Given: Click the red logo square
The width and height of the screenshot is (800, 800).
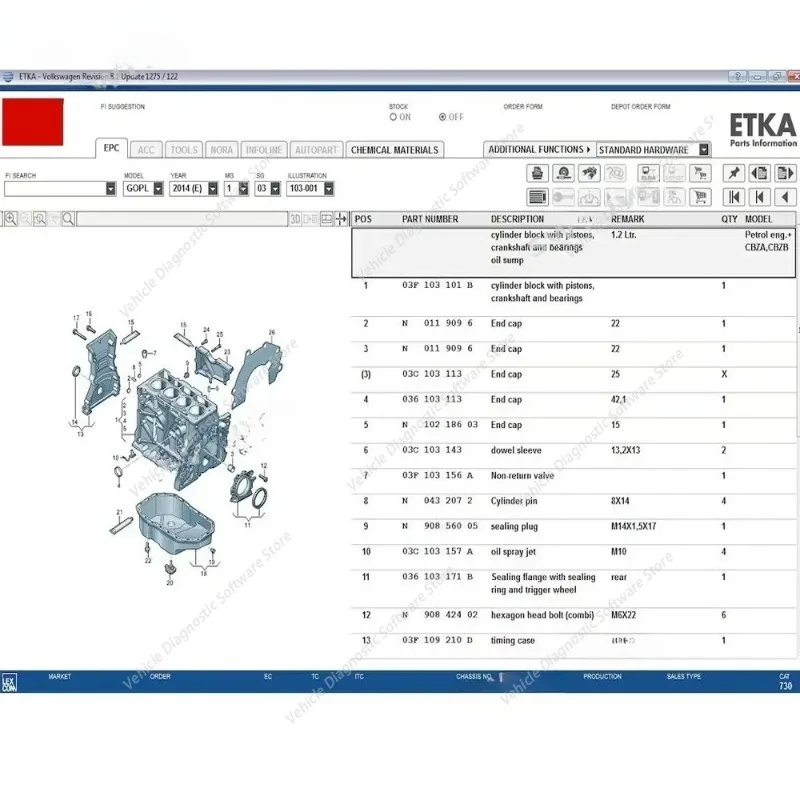Looking at the screenshot, I should coord(33,122).
